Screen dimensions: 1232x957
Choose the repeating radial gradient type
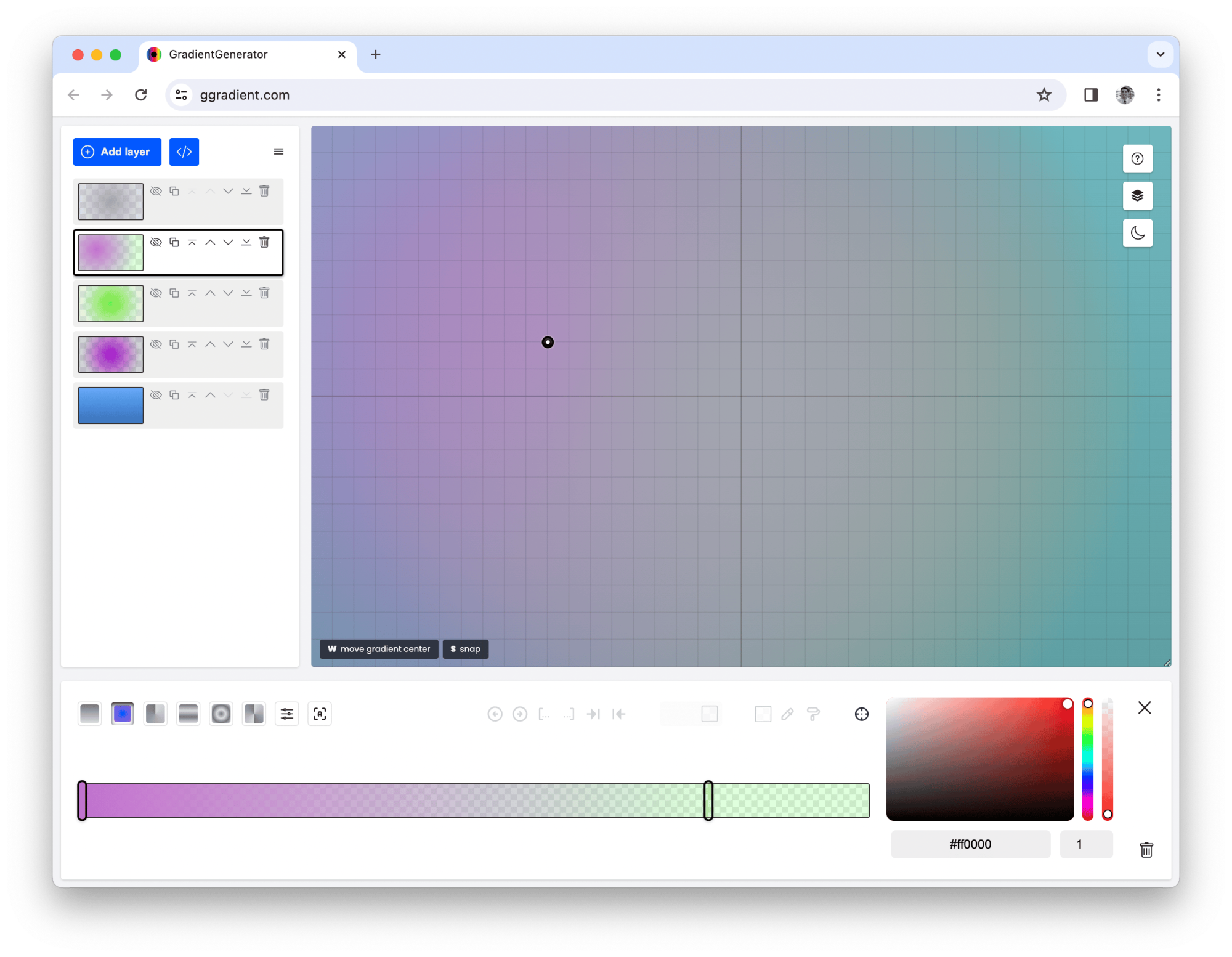click(x=221, y=714)
